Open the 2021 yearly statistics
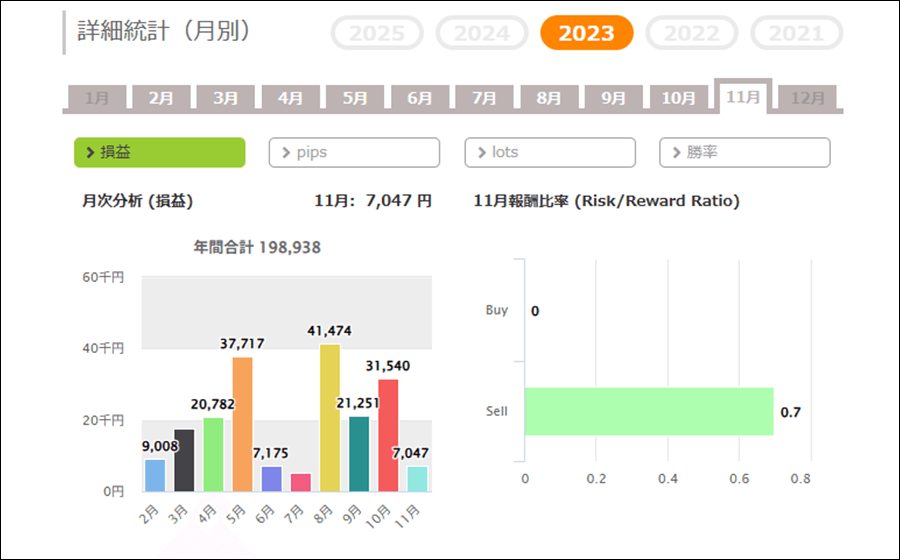The image size is (900, 560). point(796,33)
